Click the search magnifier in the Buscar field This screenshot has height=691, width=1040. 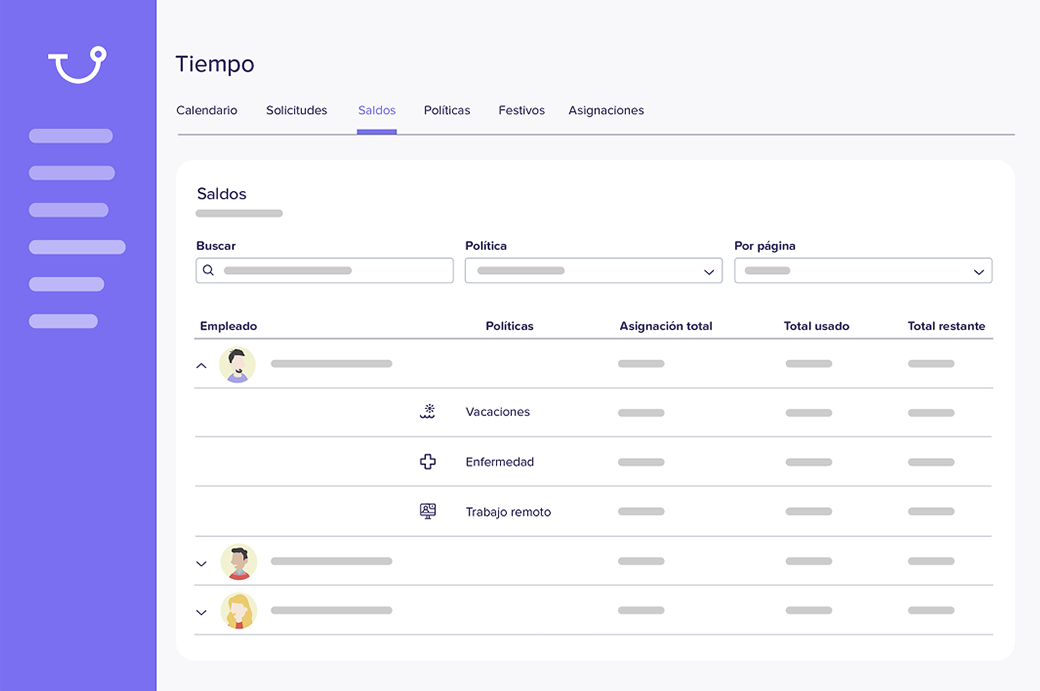click(208, 270)
